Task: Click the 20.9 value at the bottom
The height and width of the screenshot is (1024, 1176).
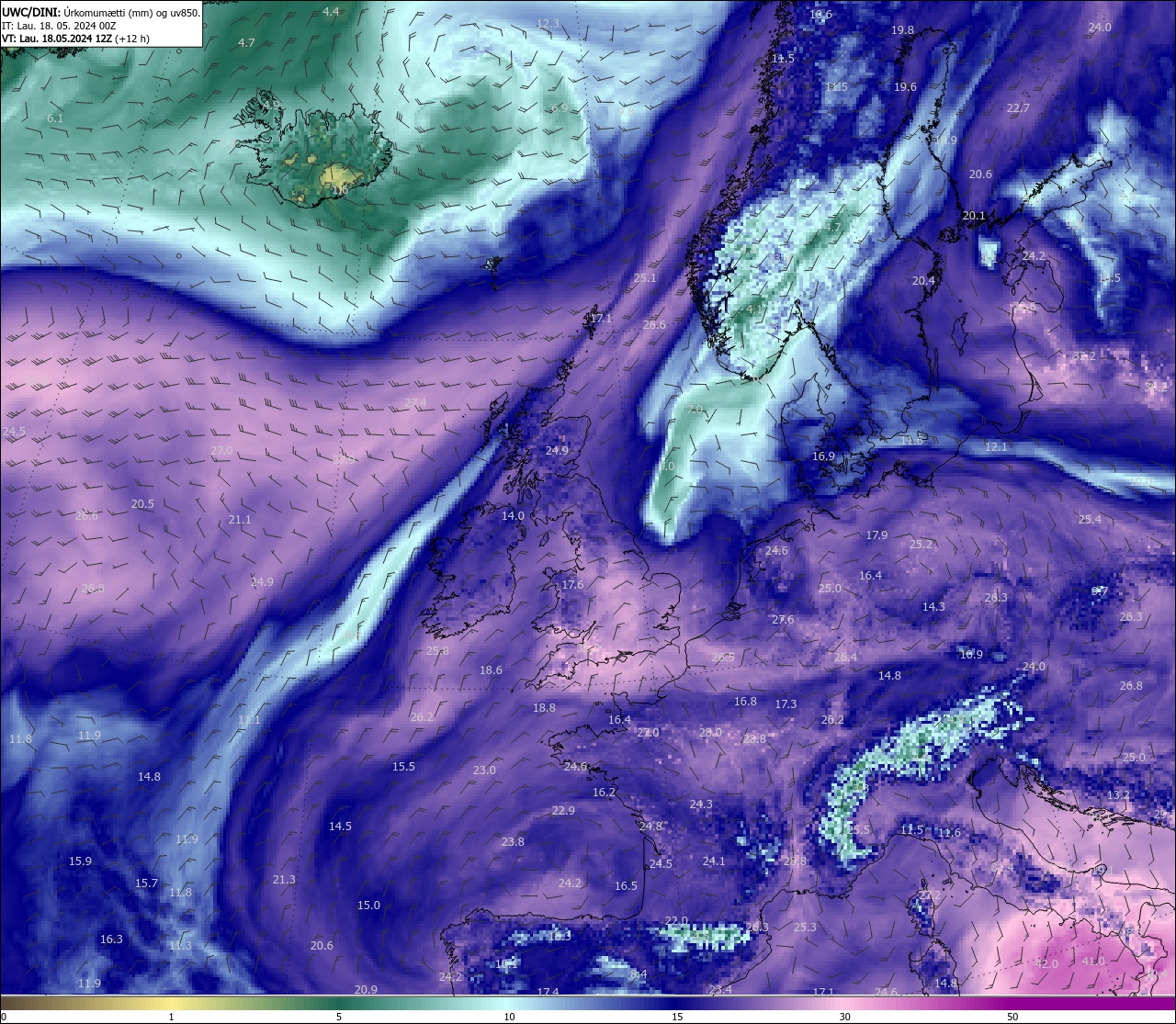Action: (x=366, y=990)
